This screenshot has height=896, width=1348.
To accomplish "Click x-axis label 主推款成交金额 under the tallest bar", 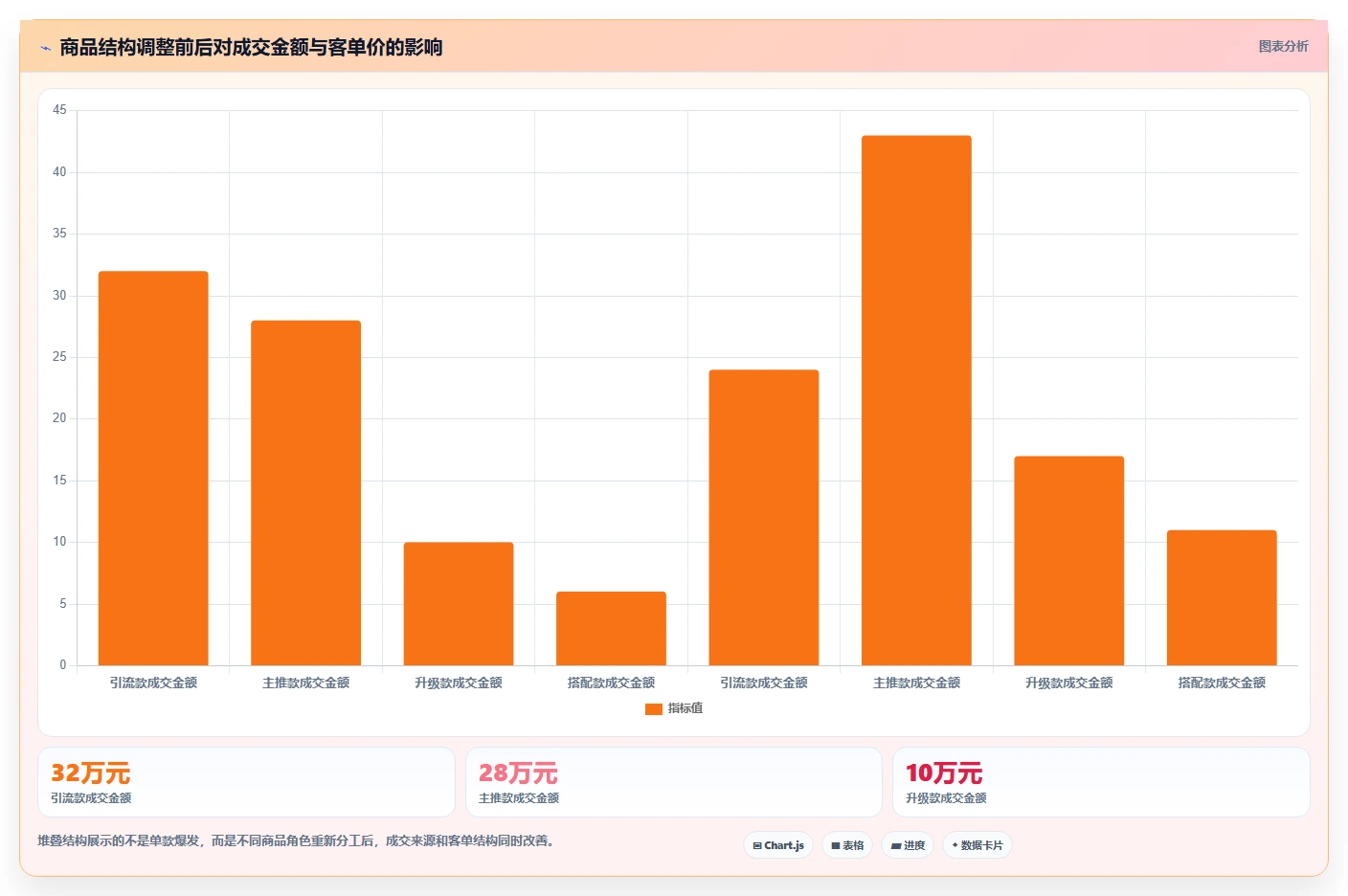I will [x=916, y=683].
